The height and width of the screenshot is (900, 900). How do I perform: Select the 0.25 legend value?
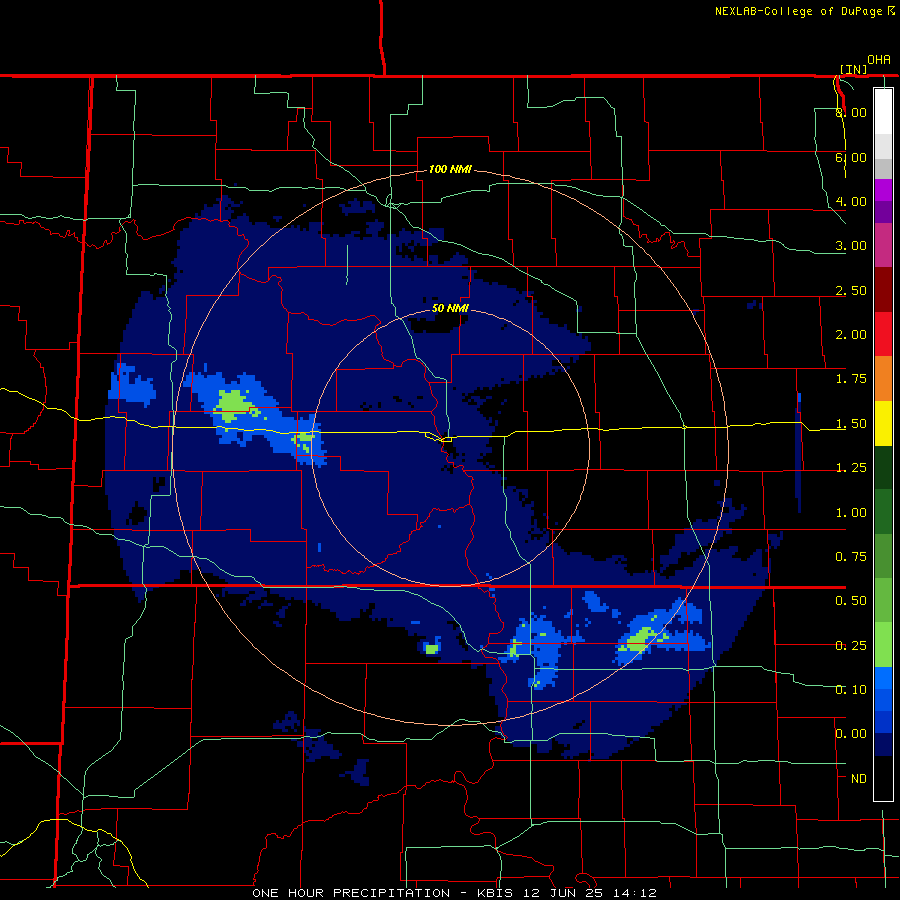(851, 646)
